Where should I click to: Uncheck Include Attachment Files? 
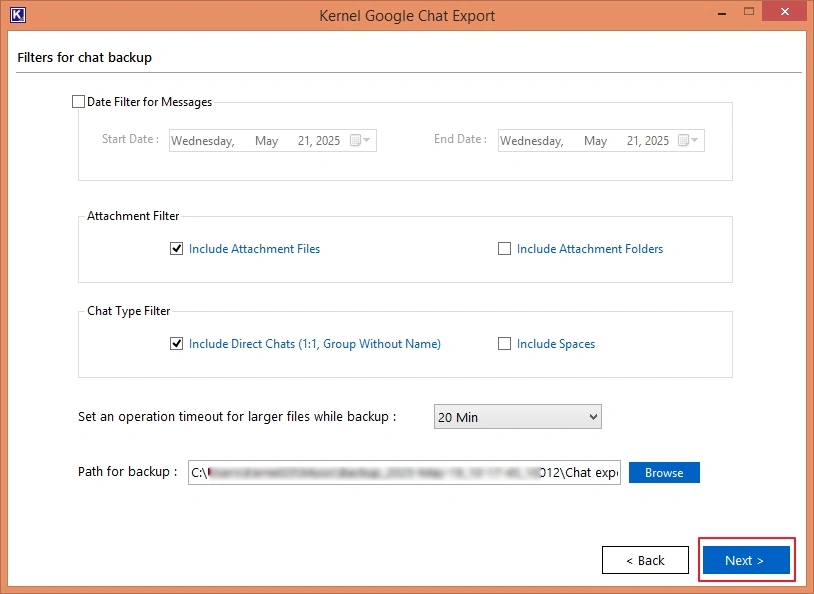(x=177, y=249)
